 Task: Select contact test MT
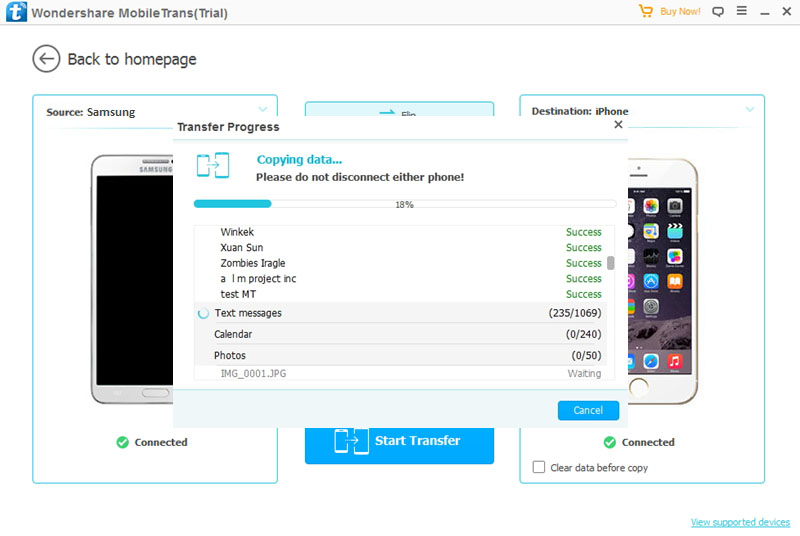pos(238,294)
